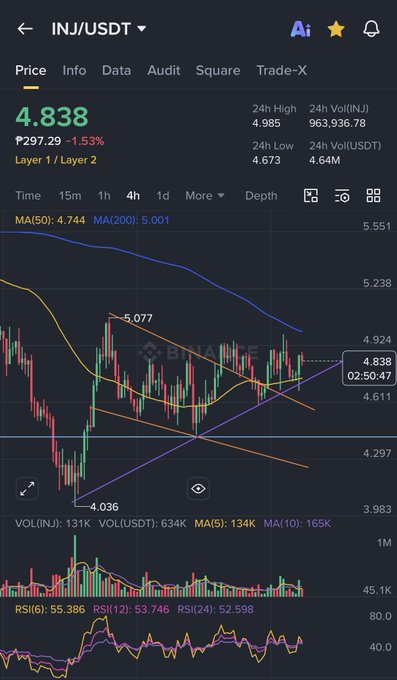Tap the 24h Vol(USDT) 4.64M value
The image size is (397, 680).
325,160
